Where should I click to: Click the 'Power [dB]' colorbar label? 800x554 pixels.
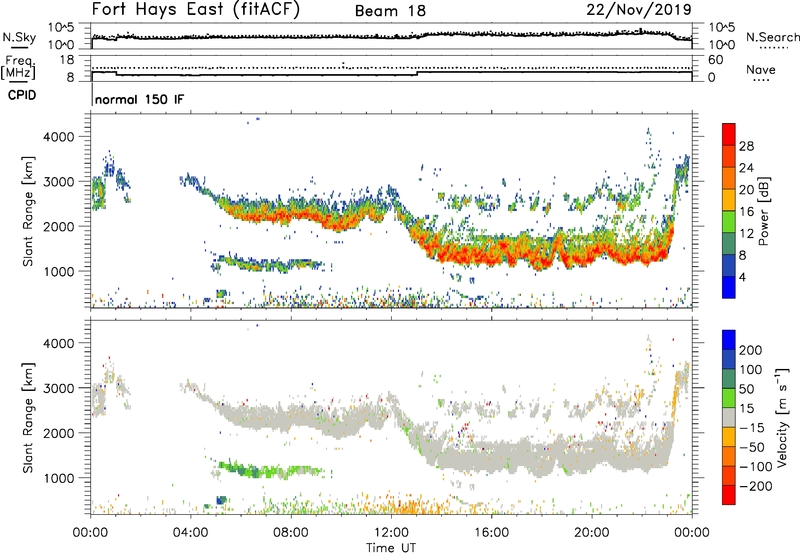tap(764, 211)
